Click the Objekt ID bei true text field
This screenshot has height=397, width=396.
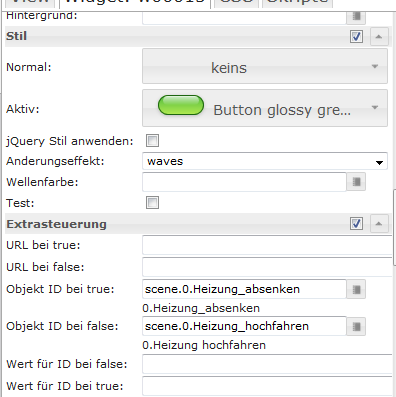pyautogui.click(x=244, y=289)
